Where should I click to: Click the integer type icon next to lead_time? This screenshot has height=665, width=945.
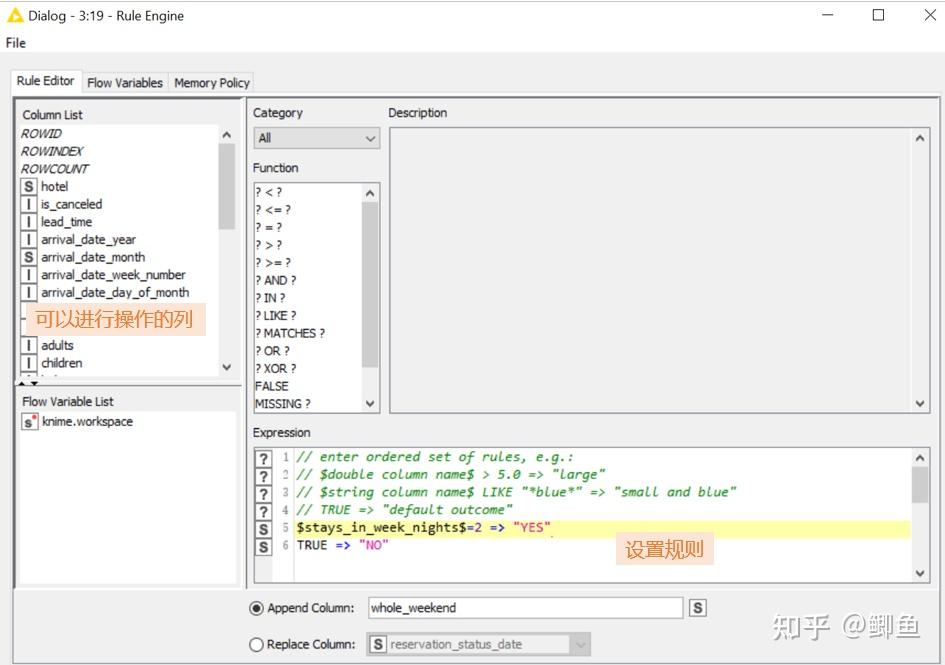pyautogui.click(x=28, y=222)
